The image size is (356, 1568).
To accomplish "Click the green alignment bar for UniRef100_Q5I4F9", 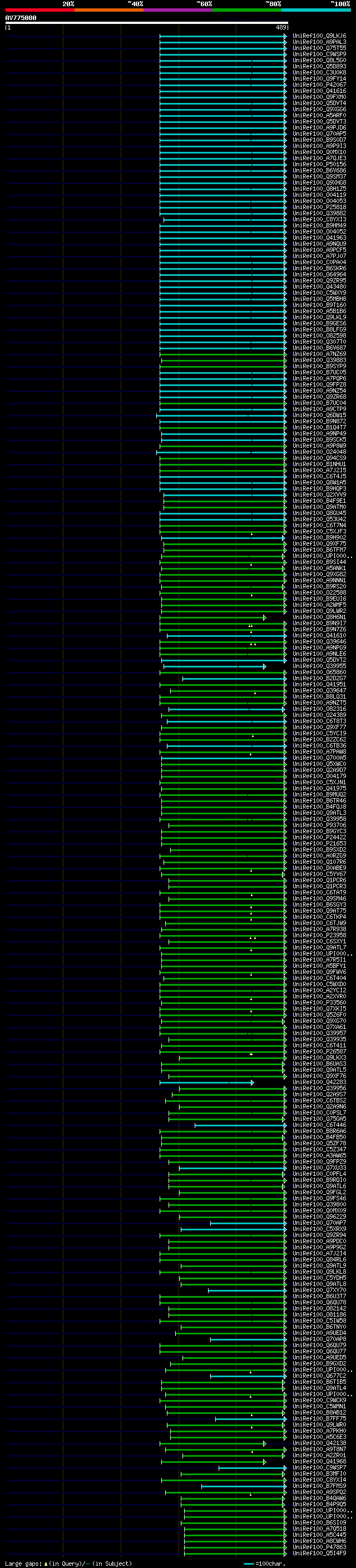I will click(235, 1553).
